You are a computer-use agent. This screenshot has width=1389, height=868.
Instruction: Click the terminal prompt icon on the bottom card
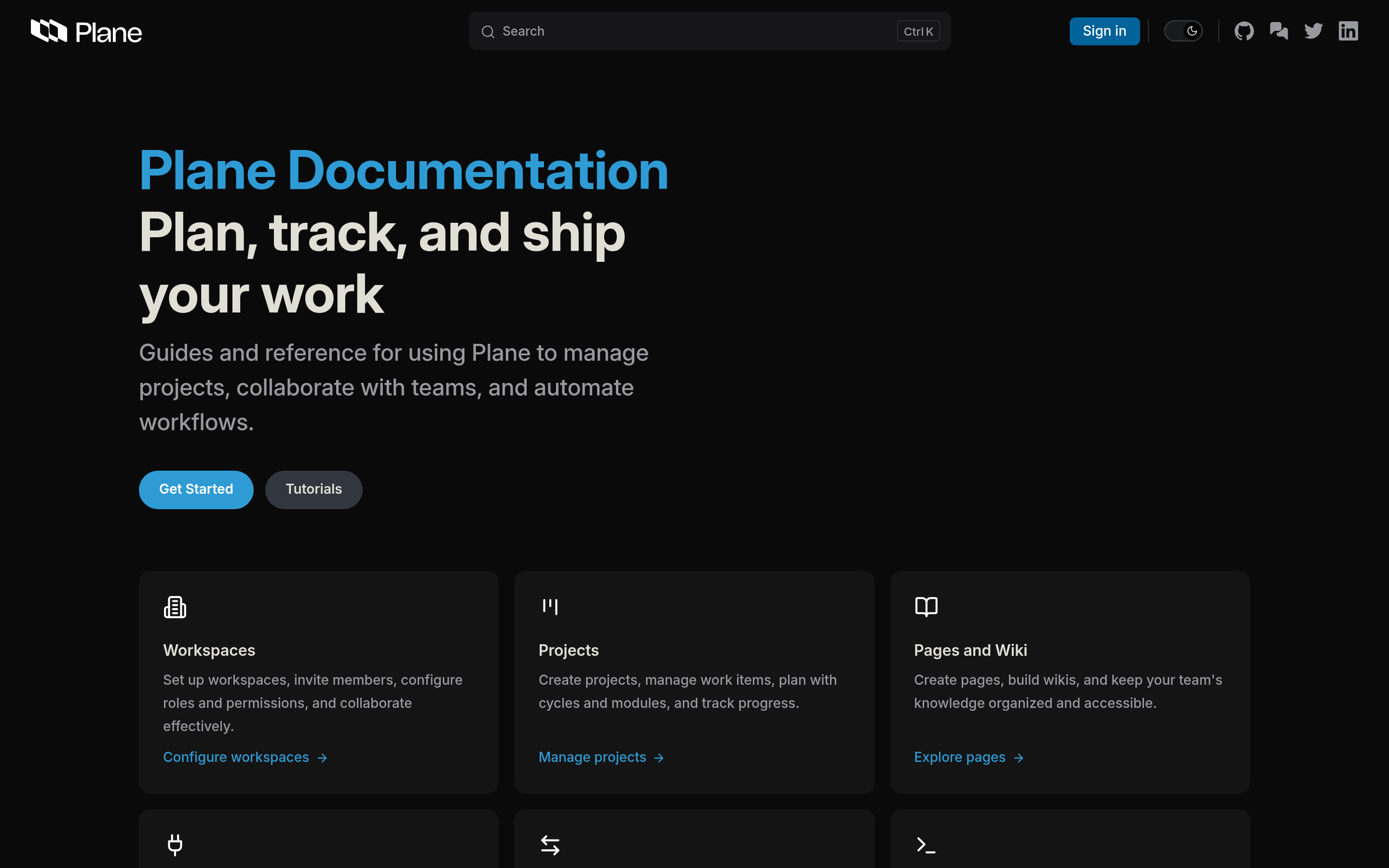926,845
